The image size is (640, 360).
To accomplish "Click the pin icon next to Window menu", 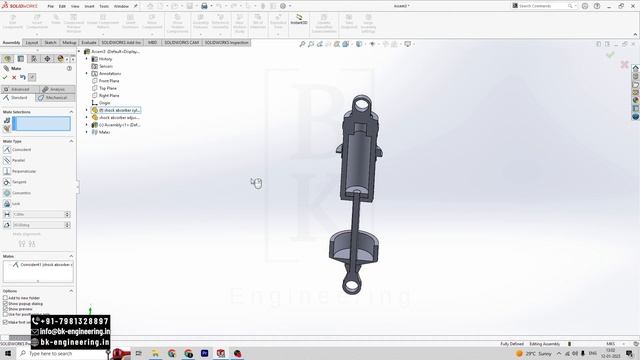I will [x=136, y=6].
